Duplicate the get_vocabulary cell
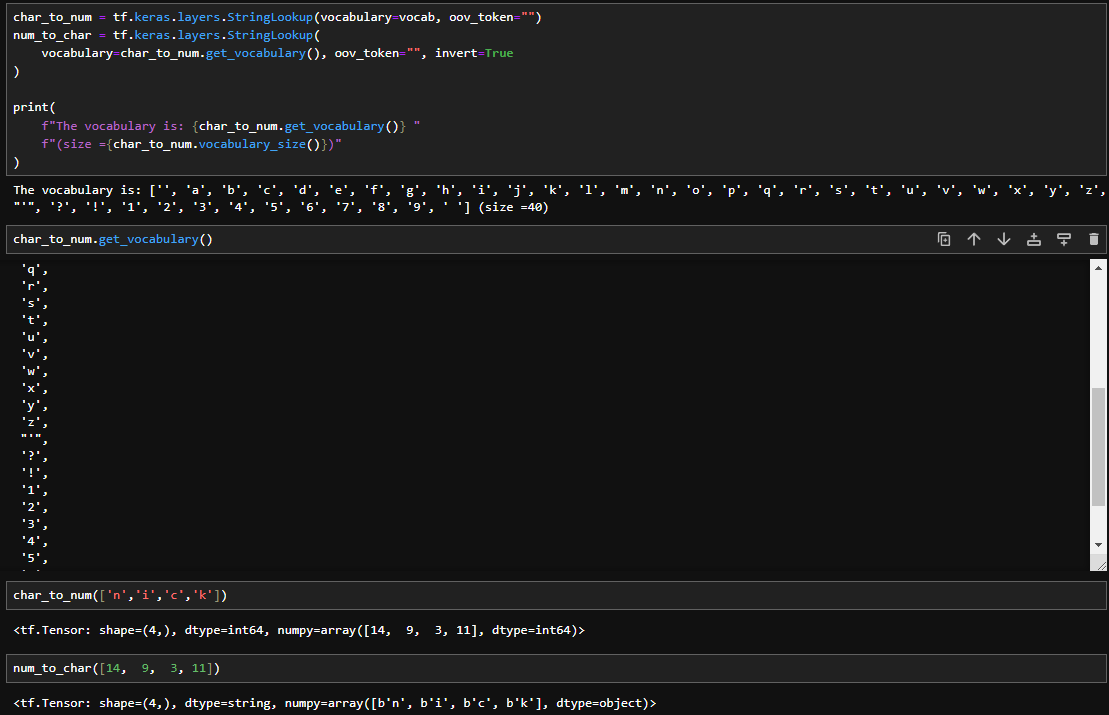 tap(944, 239)
